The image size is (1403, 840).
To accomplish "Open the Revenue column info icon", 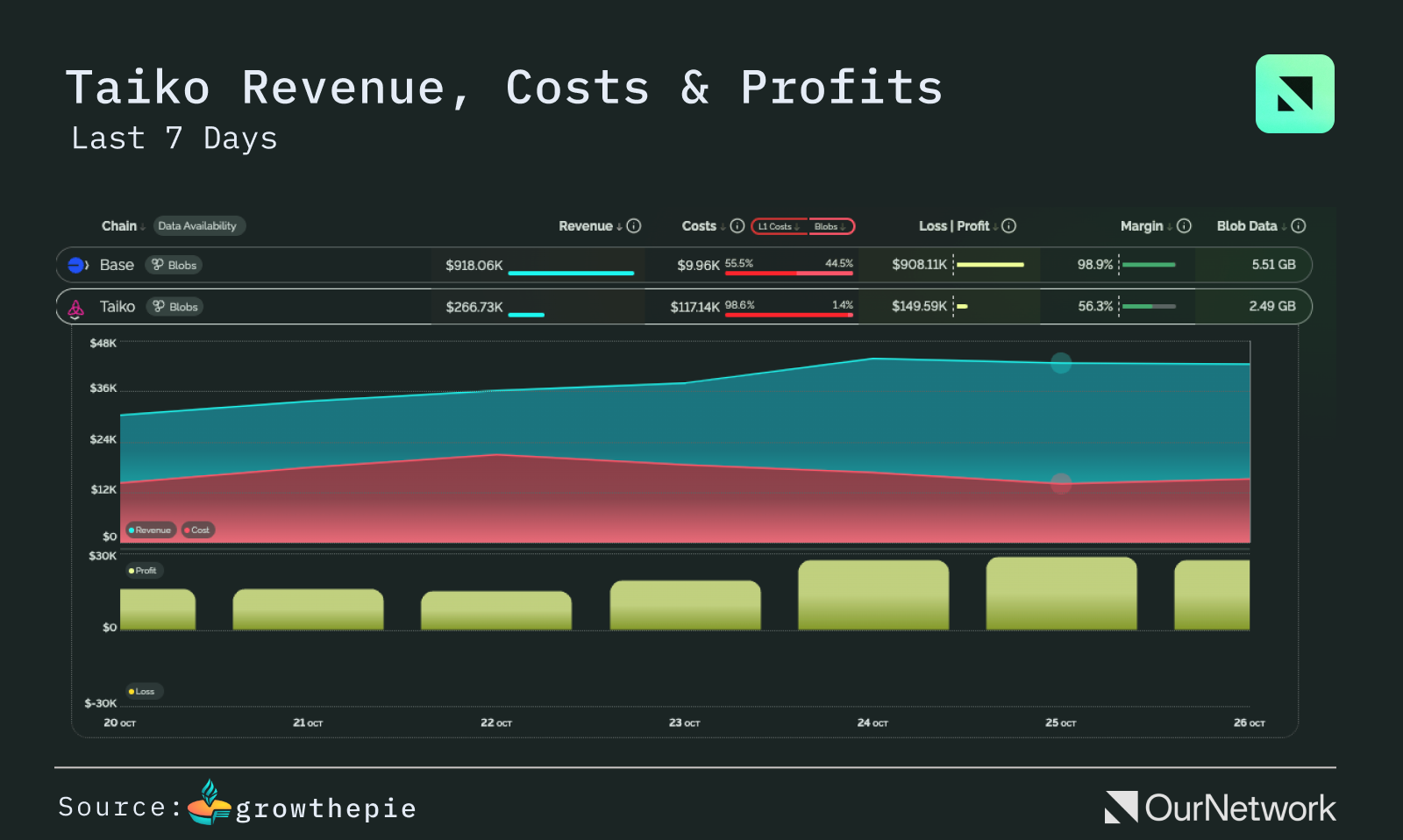I will tap(634, 226).
